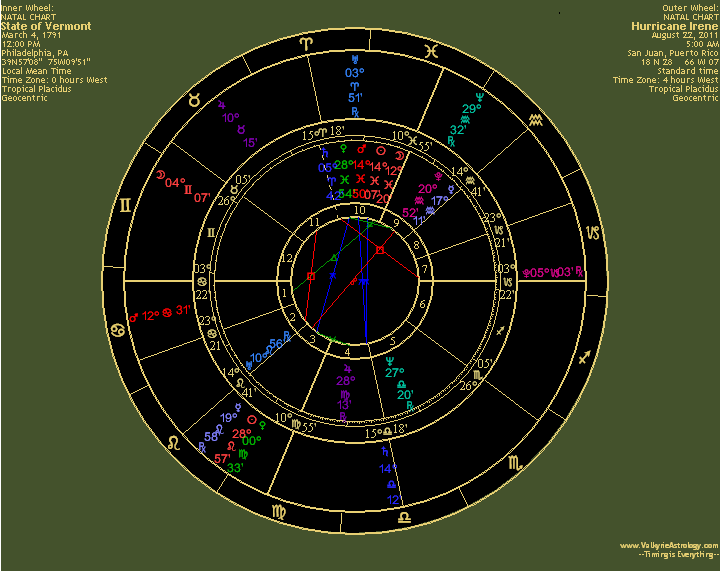Open the www.ValkyrieAstrology.com link
This screenshot has width=724, height=571.
668,545
